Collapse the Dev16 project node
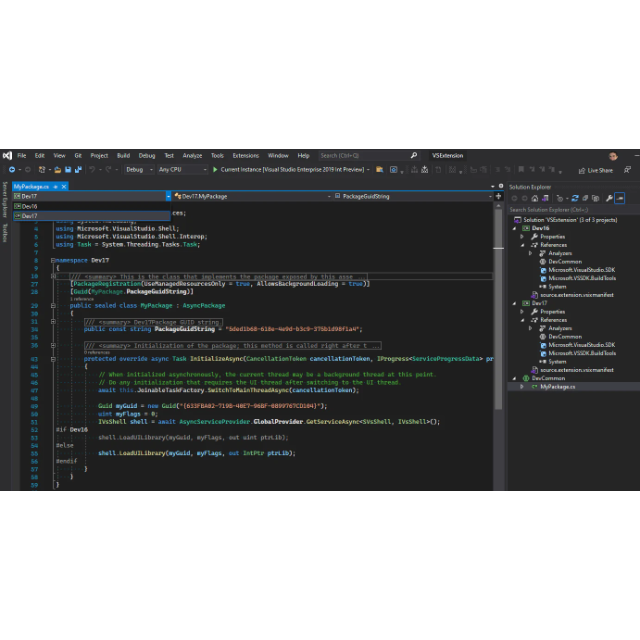The height and width of the screenshot is (640, 640). point(514,229)
